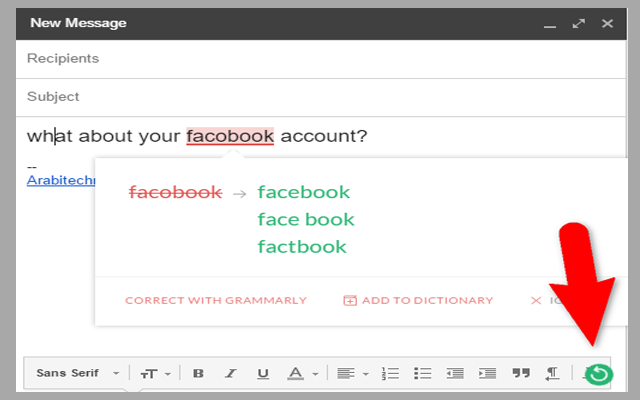The image size is (640, 400).
Task: Click Correct with Grammarly
Action: coord(216,300)
